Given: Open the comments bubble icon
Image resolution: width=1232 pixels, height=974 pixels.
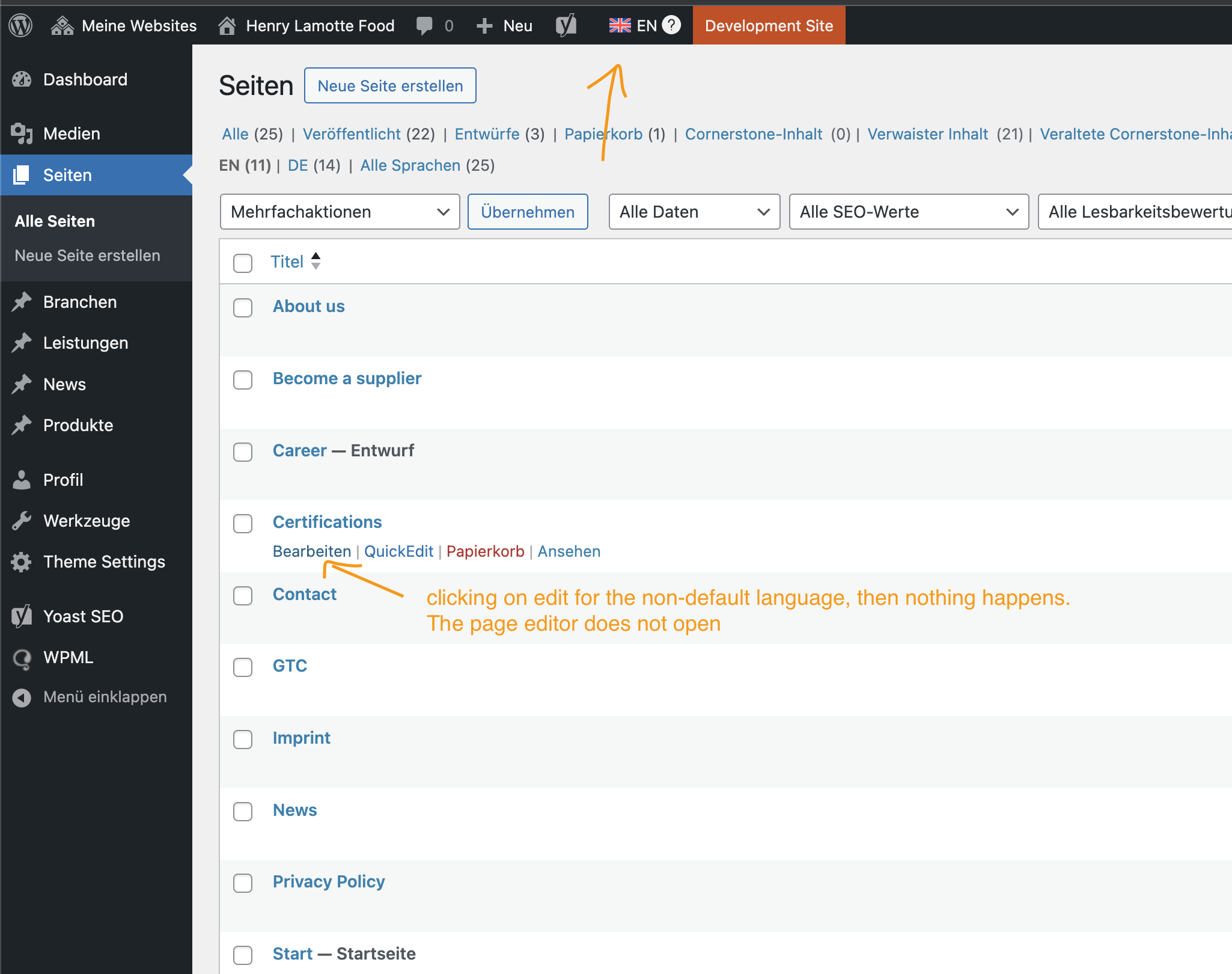Looking at the screenshot, I should [x=424, y=25].
